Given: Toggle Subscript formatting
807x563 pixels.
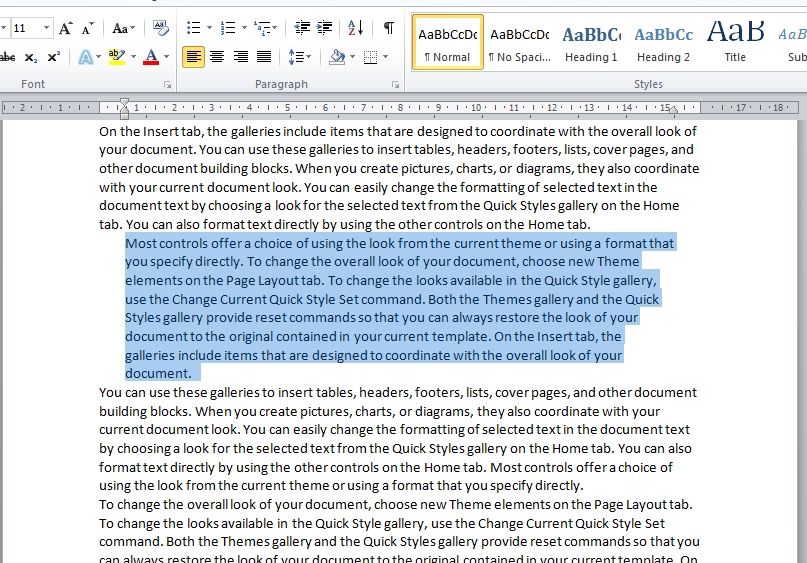Looking at the screenshot, I should [31, 57].
